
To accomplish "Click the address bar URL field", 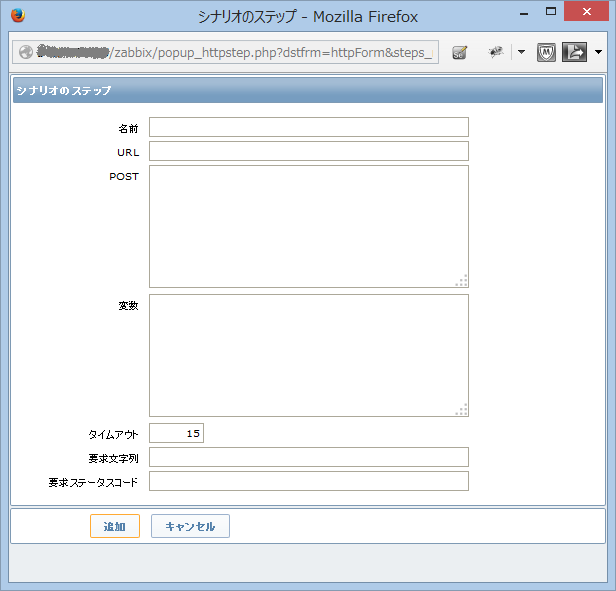I will pos(226,52).
